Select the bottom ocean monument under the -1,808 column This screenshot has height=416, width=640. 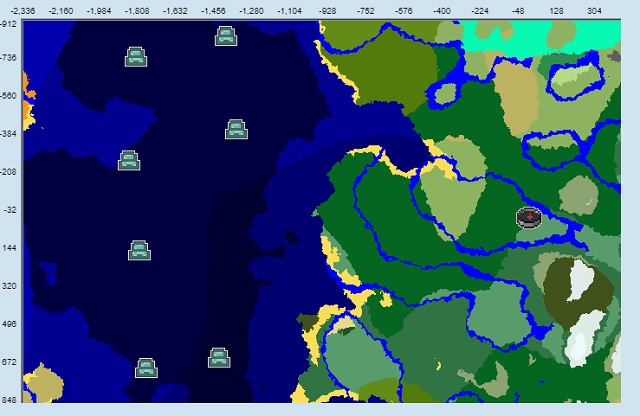click(146, 368)
